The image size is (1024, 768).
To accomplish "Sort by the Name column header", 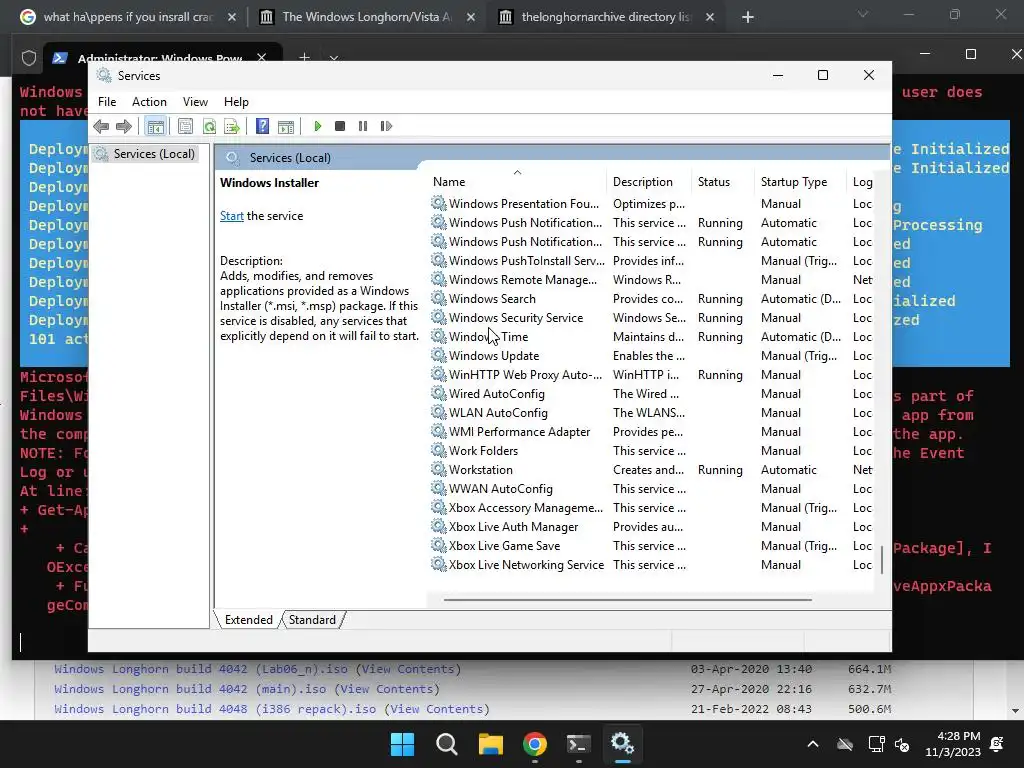I will 449,182.
